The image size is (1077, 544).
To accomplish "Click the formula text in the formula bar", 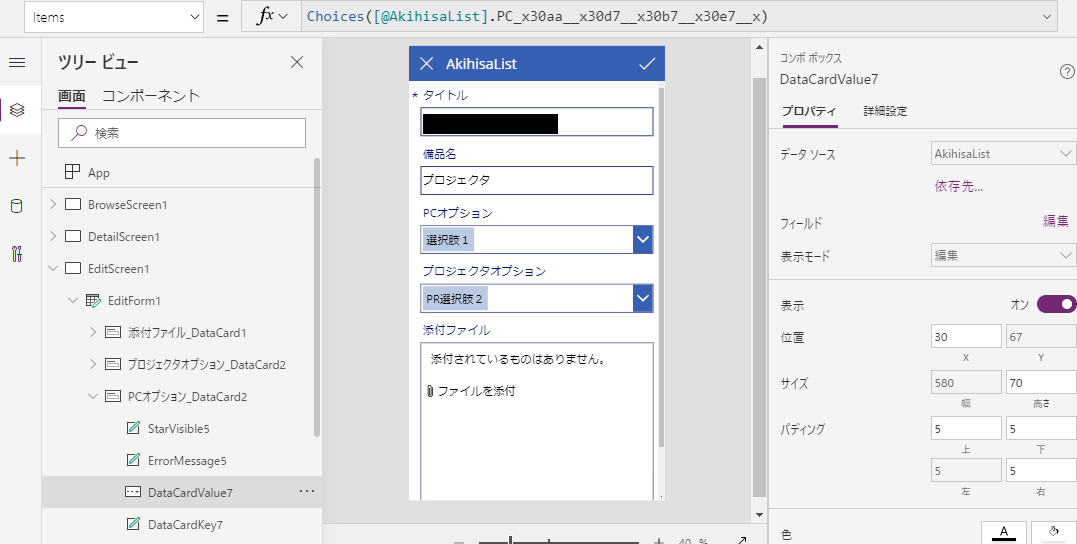I will pyautogui.click(x=537, y=16).
